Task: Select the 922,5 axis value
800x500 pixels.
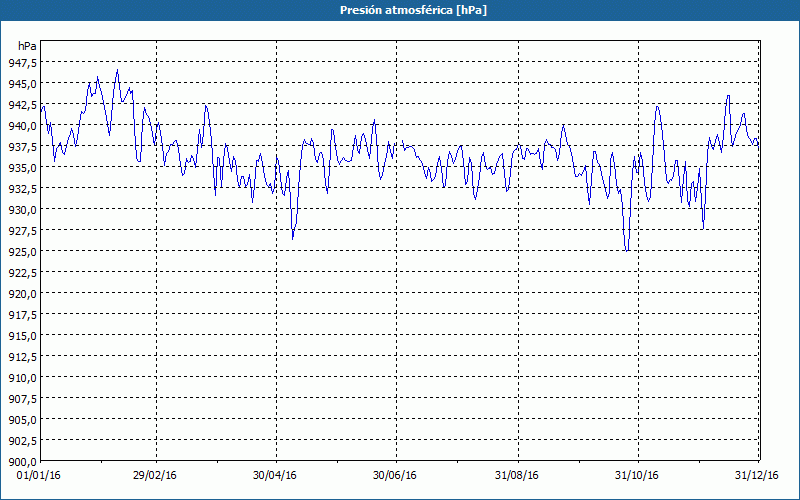Action: point(22,272)
